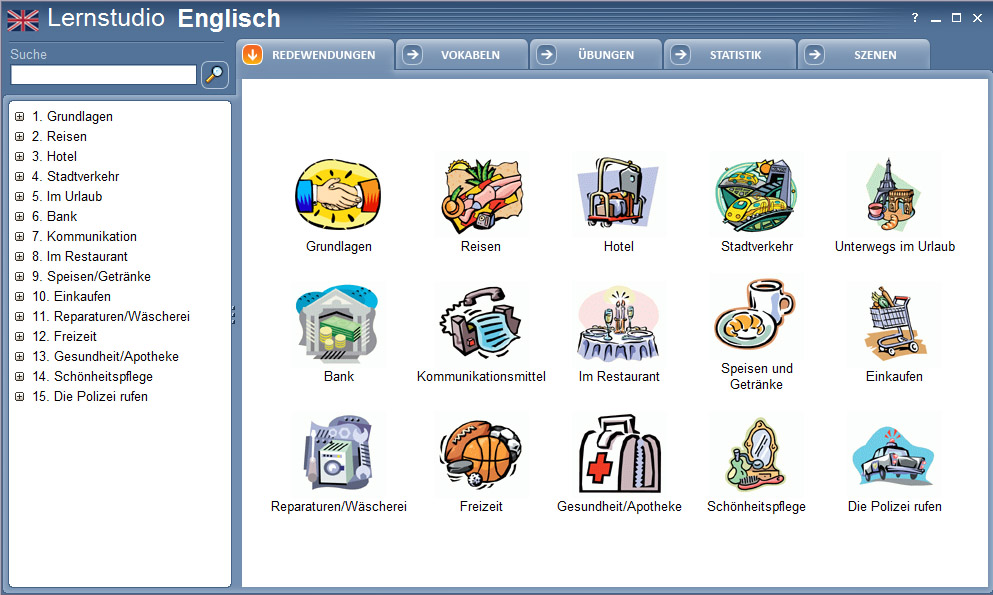
Task: Expand the 6. Bank tree node
Action: pos(20,216)
